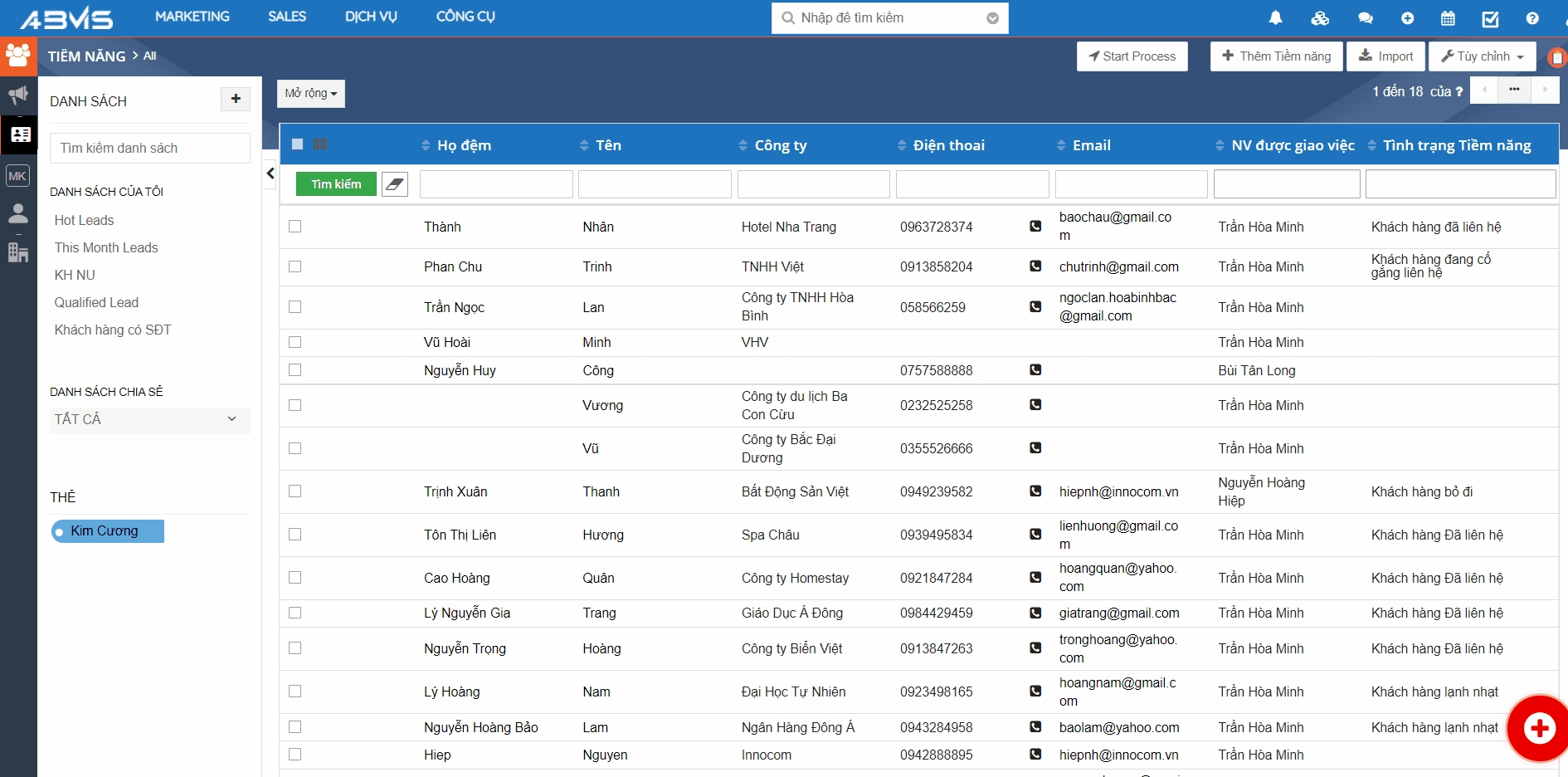
Task: Click the red floating plus button
Action: [x=1539, y=729]
